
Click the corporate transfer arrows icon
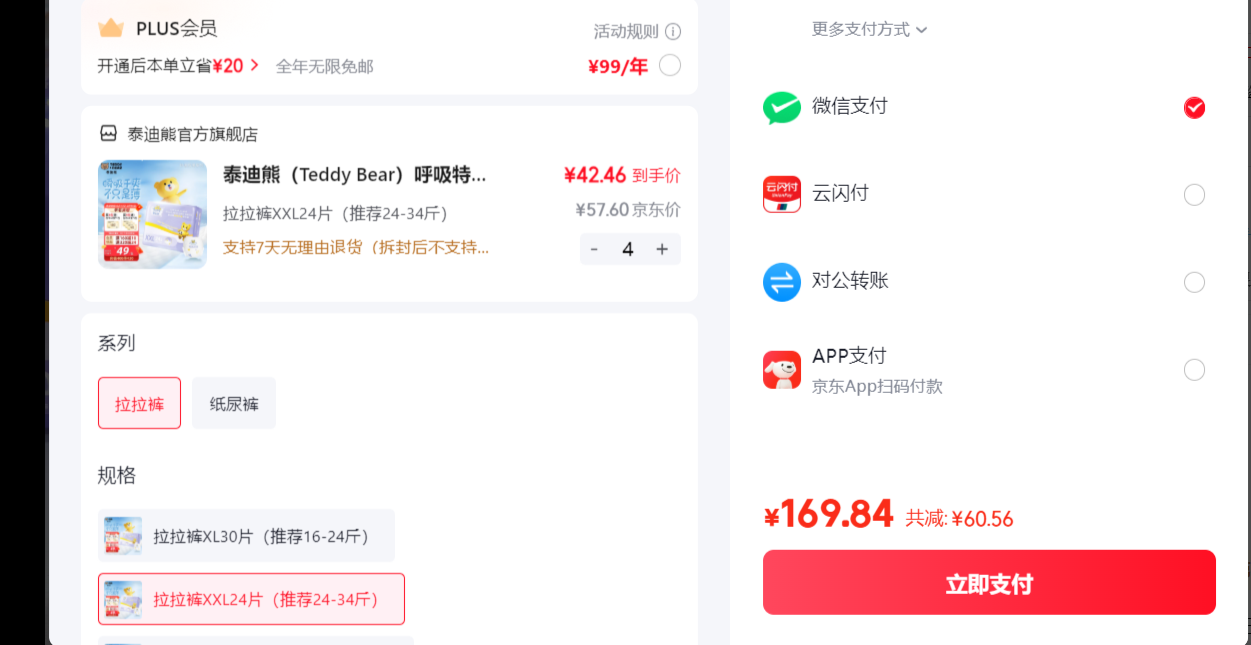[782, 282]
